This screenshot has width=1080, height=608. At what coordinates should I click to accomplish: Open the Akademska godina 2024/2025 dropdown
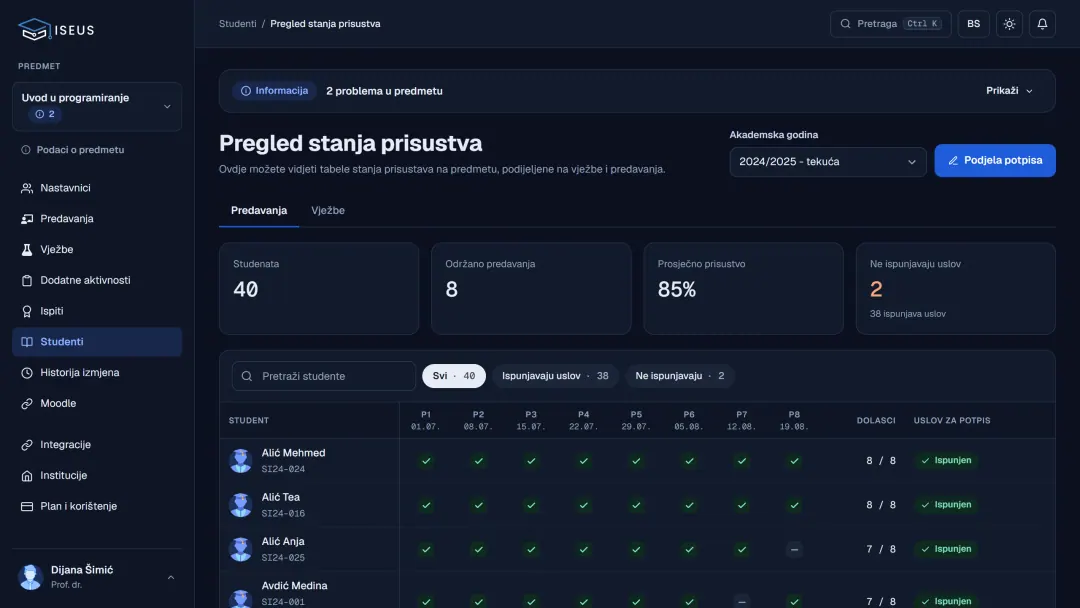pos(827,162)
